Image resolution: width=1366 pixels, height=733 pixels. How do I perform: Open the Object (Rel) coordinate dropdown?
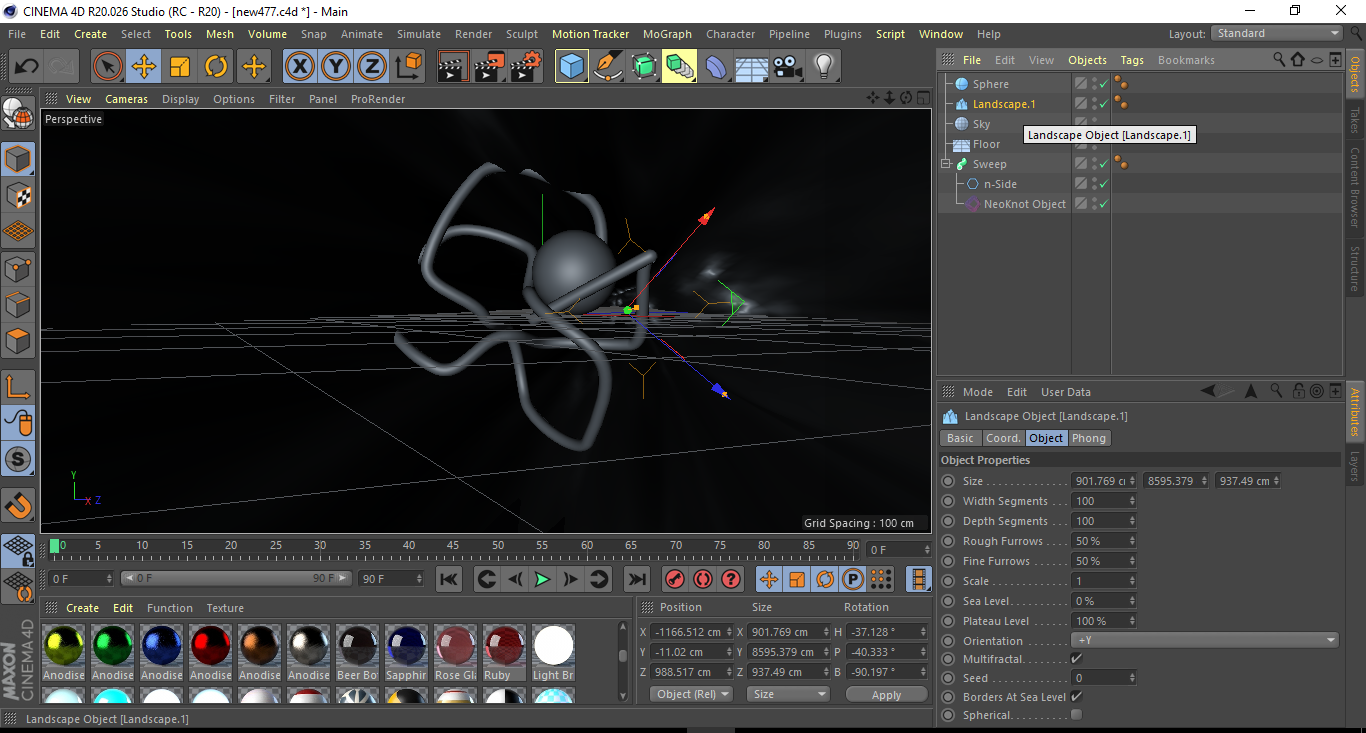click(x=691, y=694)
